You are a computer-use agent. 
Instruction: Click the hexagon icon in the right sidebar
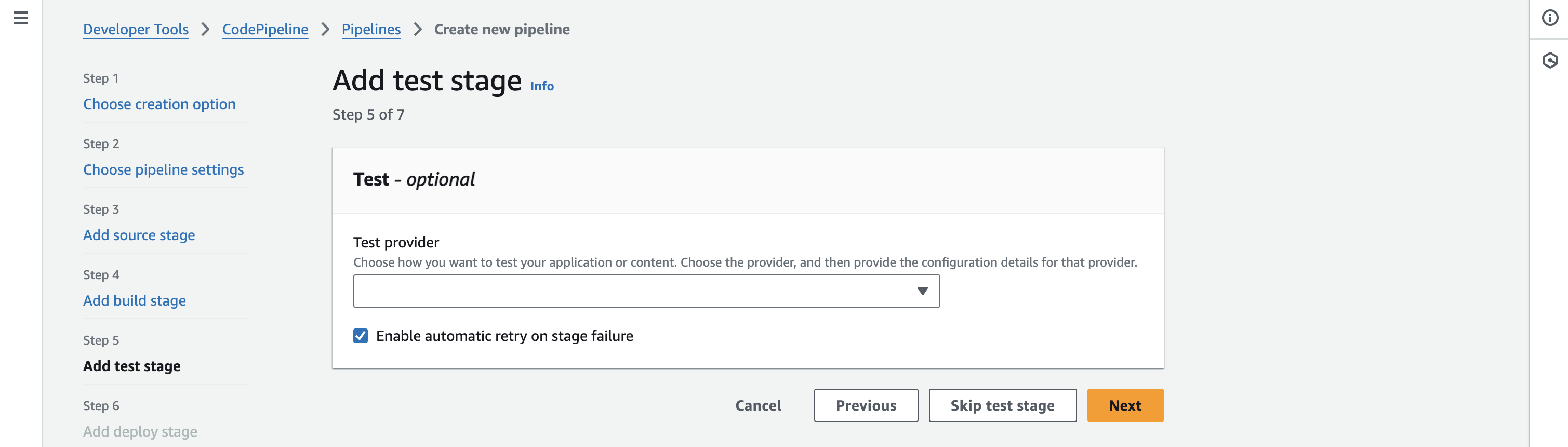click(1549, 60)
